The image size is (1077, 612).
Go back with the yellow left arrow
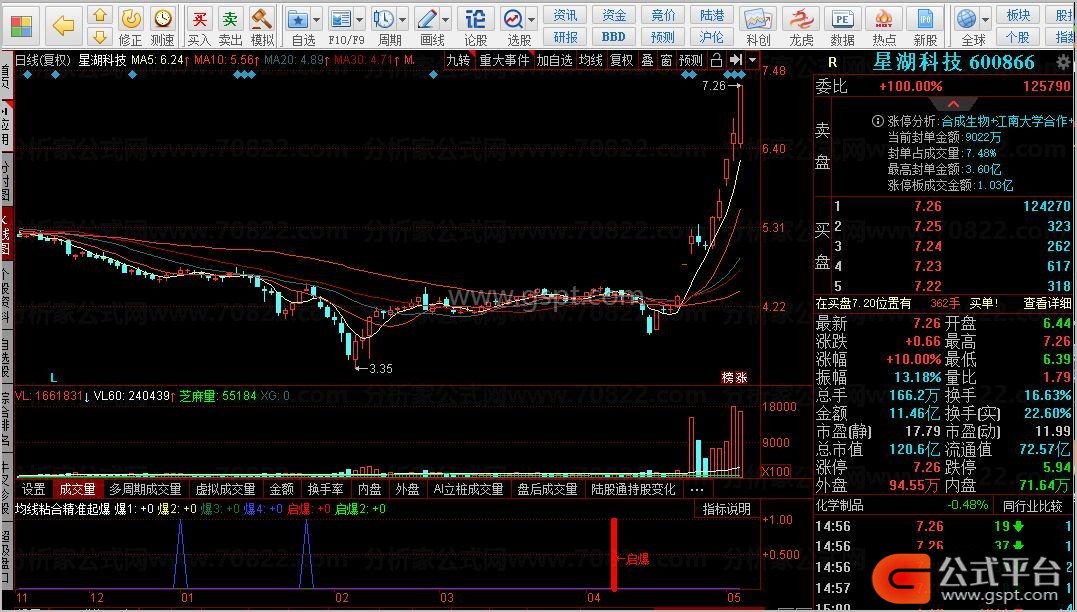coord(63,26)
